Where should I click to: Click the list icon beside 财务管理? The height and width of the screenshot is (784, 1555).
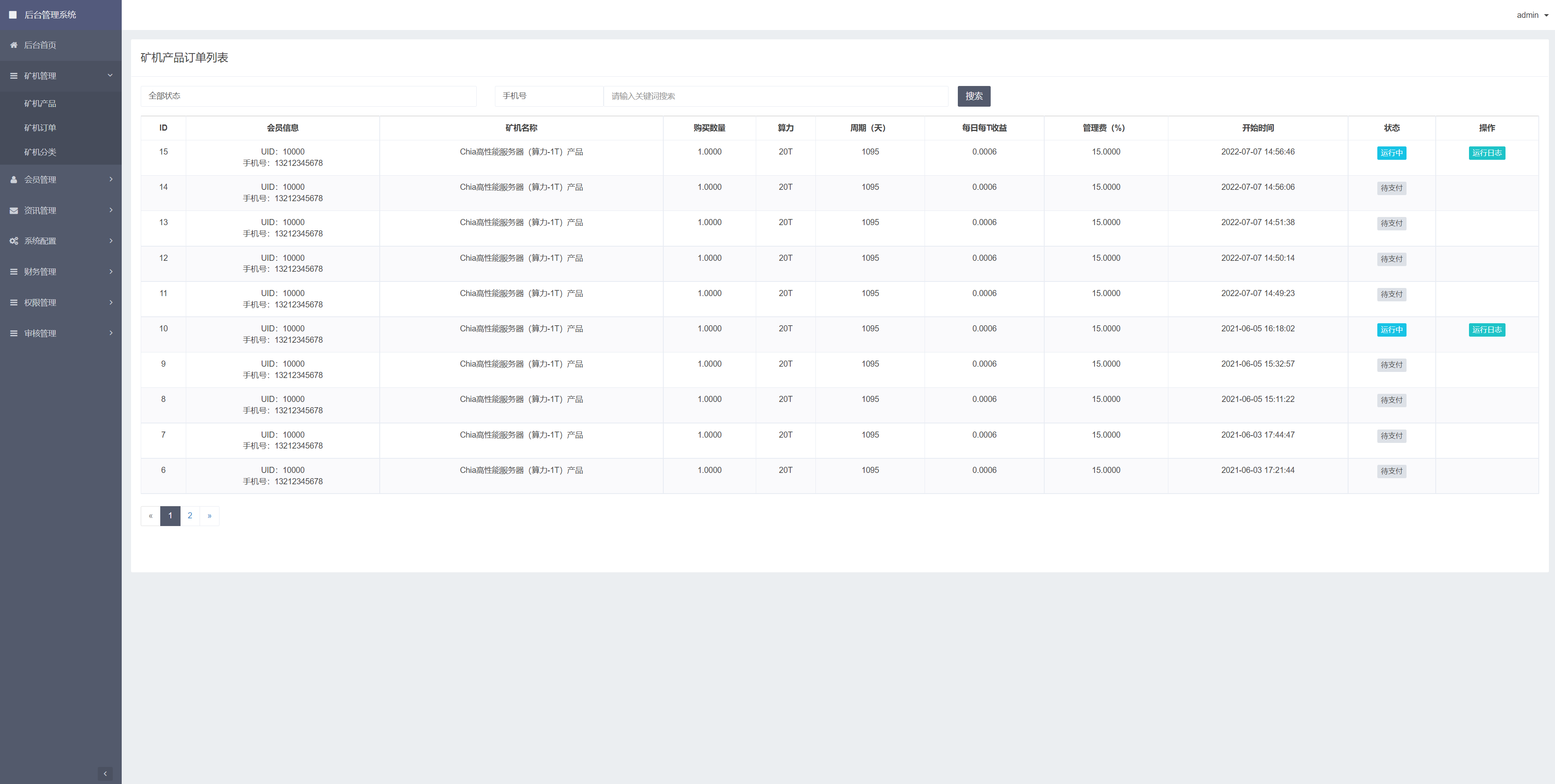[13, 272]
